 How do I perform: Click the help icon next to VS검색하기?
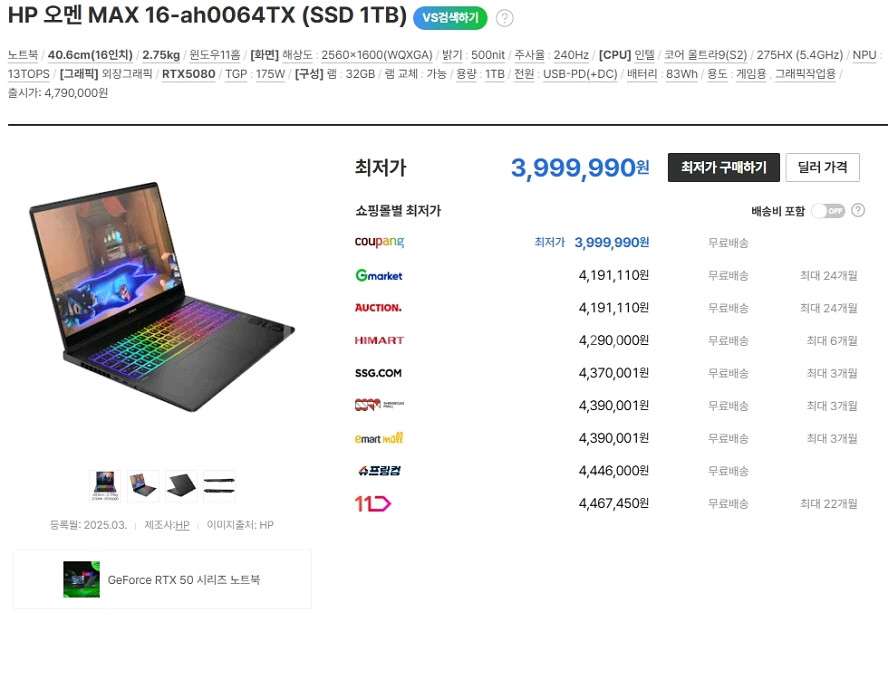[504, 18]
